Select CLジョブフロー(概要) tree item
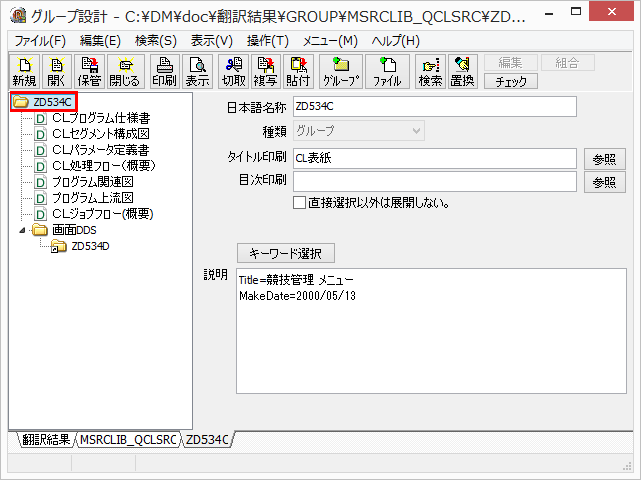This screenshot has height=480, width=641. pos(94,214)
